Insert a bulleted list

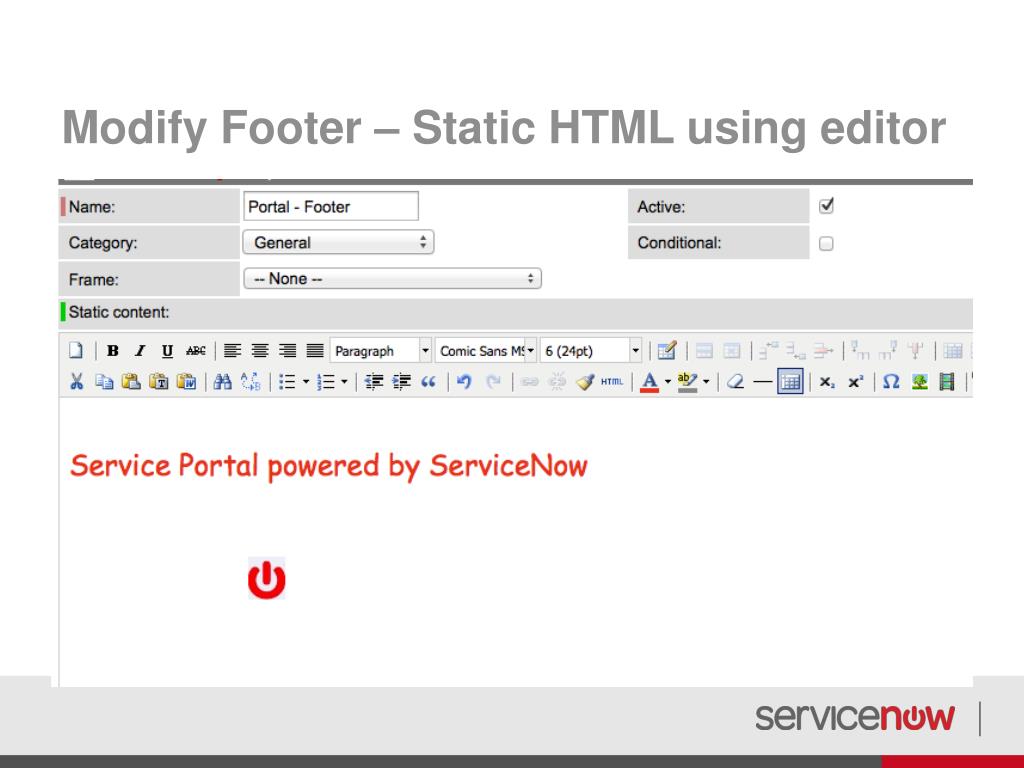[x=287, y=381]
